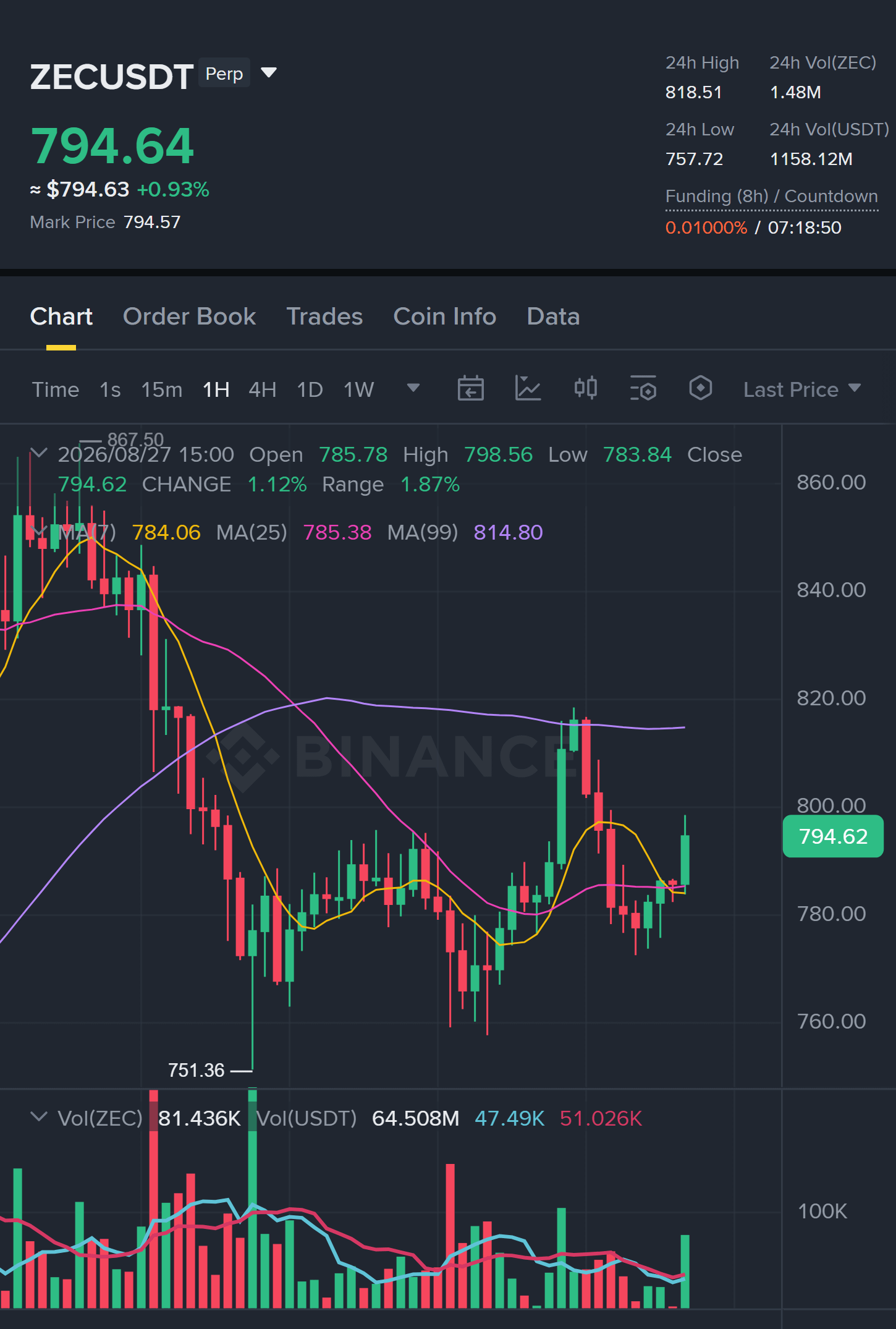Click the Funding (8h) / Countdown link

coord(771,197)
